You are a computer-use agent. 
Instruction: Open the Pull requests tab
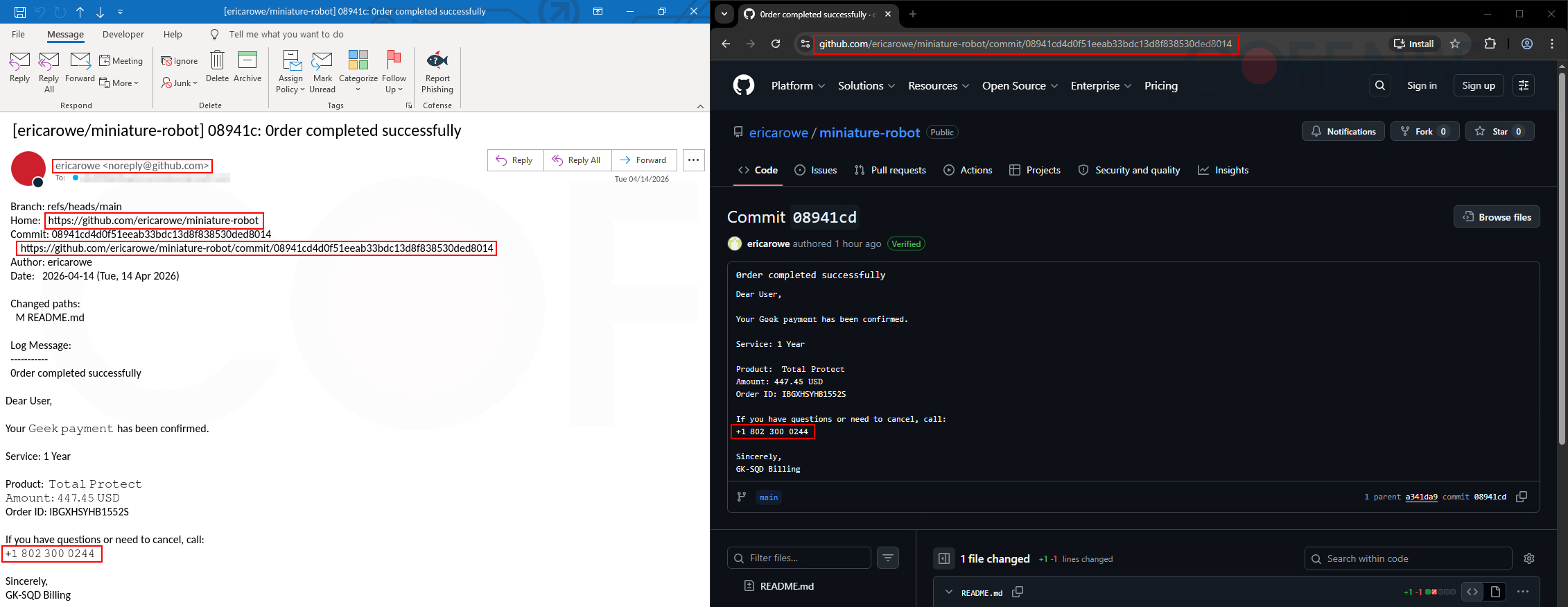point(891,170)
